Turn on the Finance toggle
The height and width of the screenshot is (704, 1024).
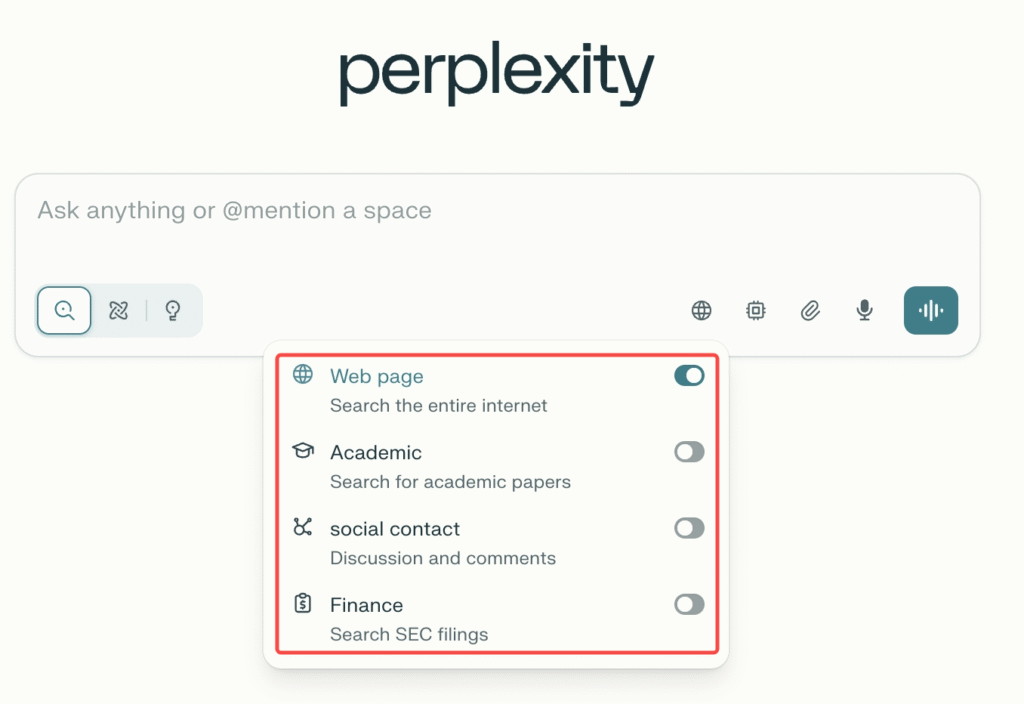689,604
